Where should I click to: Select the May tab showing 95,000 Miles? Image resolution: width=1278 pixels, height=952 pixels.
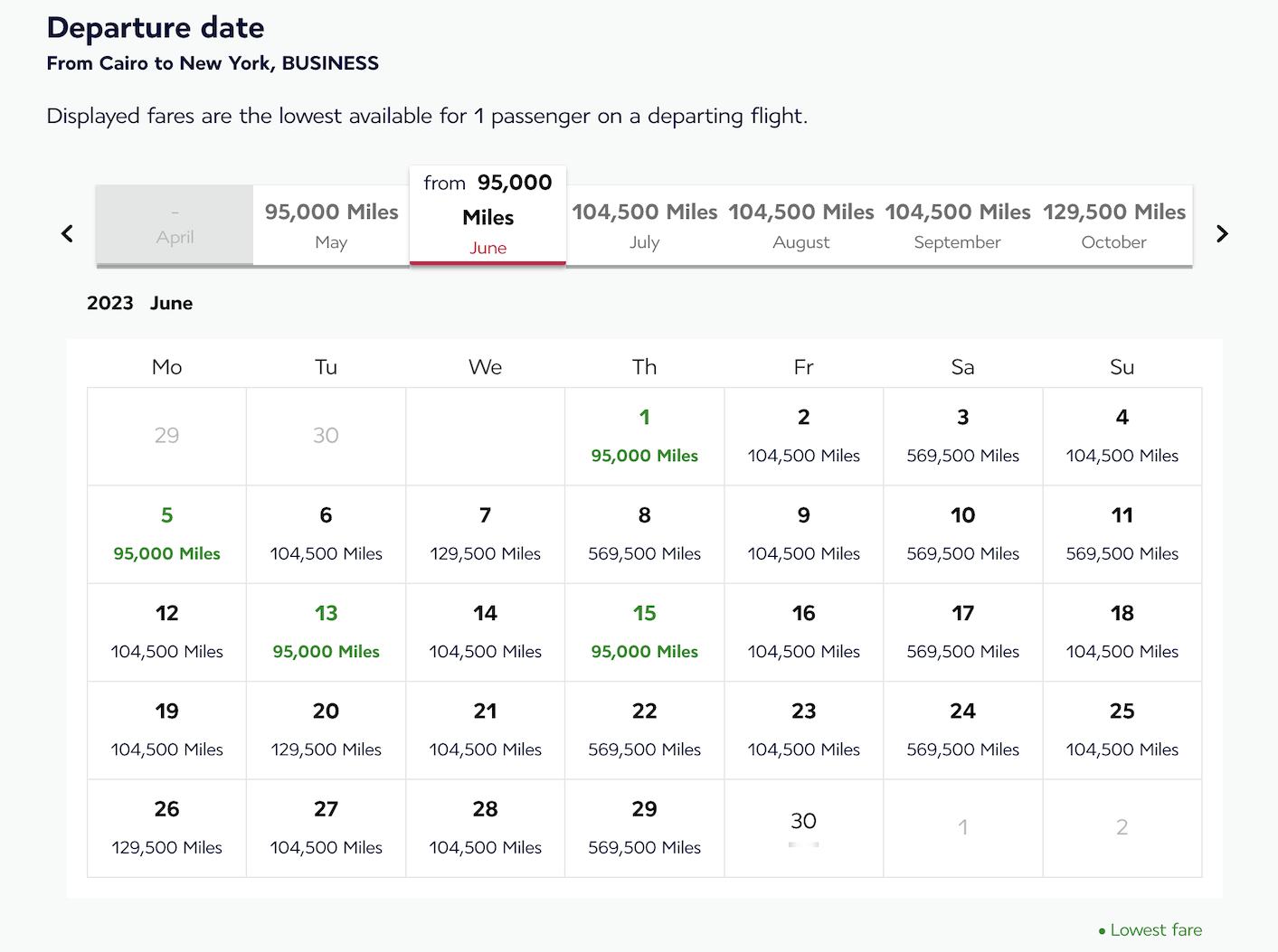(x=330, y=224)
